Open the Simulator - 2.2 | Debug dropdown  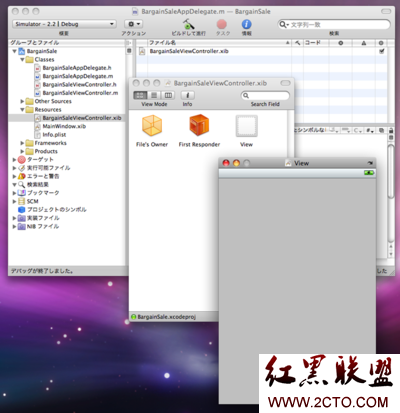(x=64, y=24)
